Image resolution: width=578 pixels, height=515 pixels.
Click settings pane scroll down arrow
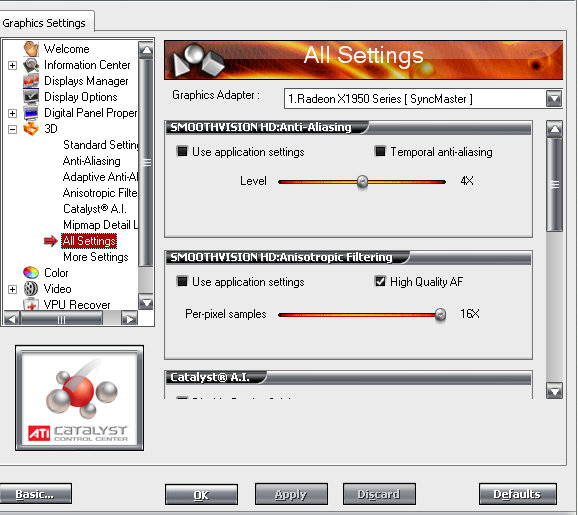click(554, 391)
